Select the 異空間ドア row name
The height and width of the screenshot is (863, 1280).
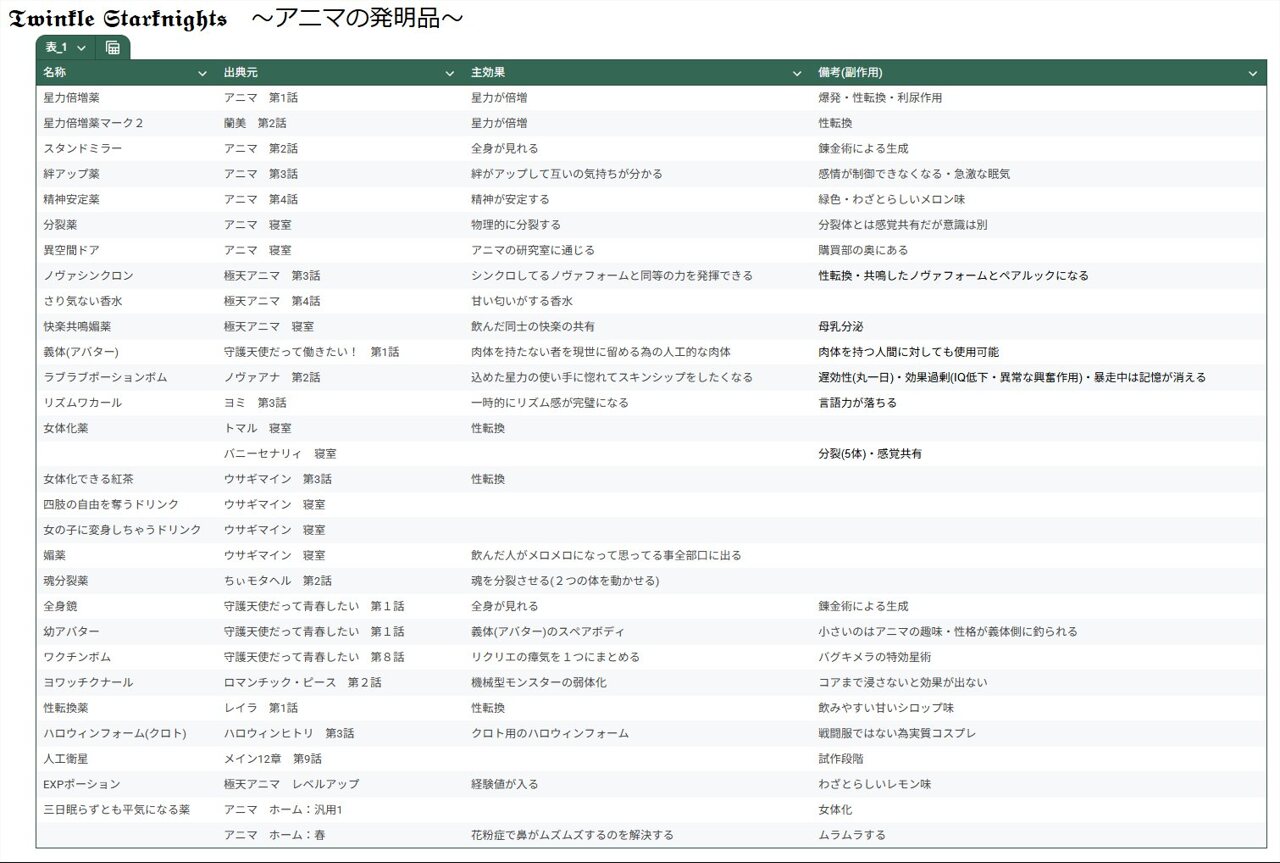point(71,250)
